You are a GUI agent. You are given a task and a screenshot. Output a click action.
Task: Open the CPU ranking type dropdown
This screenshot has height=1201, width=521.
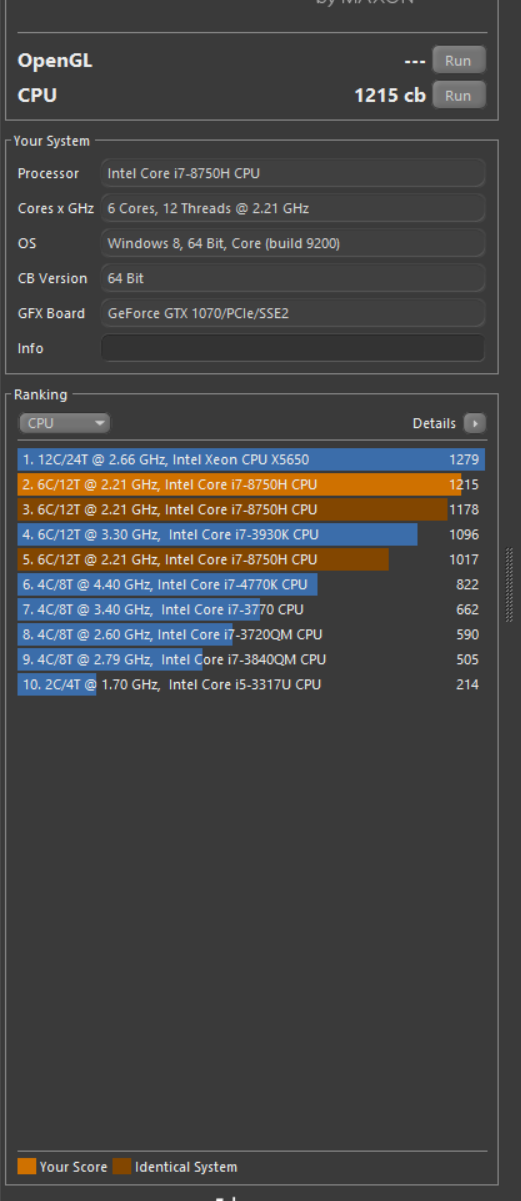point(64,423)
